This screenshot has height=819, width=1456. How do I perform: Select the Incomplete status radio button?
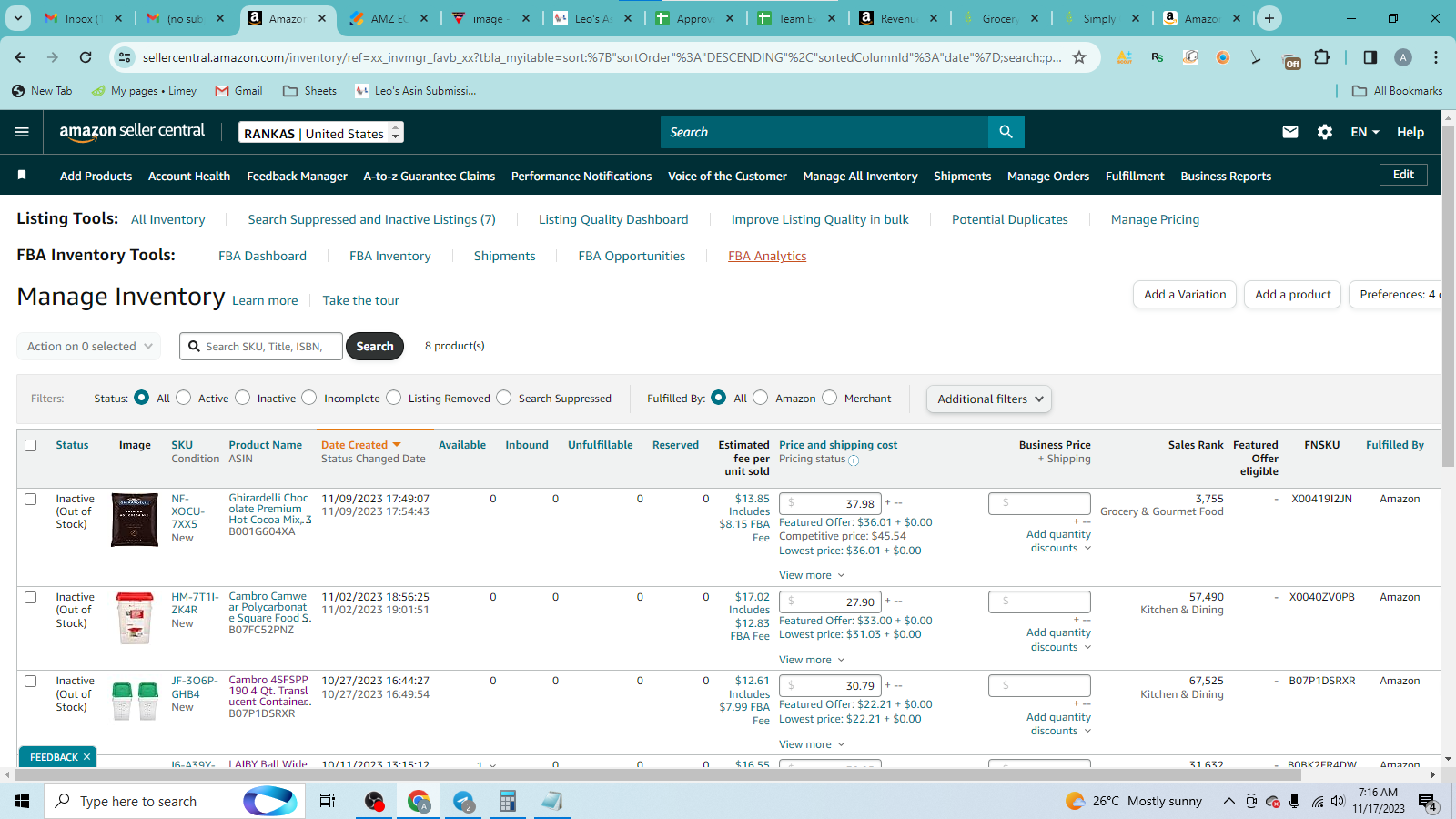pyautogui.click(x=309, y=398)
